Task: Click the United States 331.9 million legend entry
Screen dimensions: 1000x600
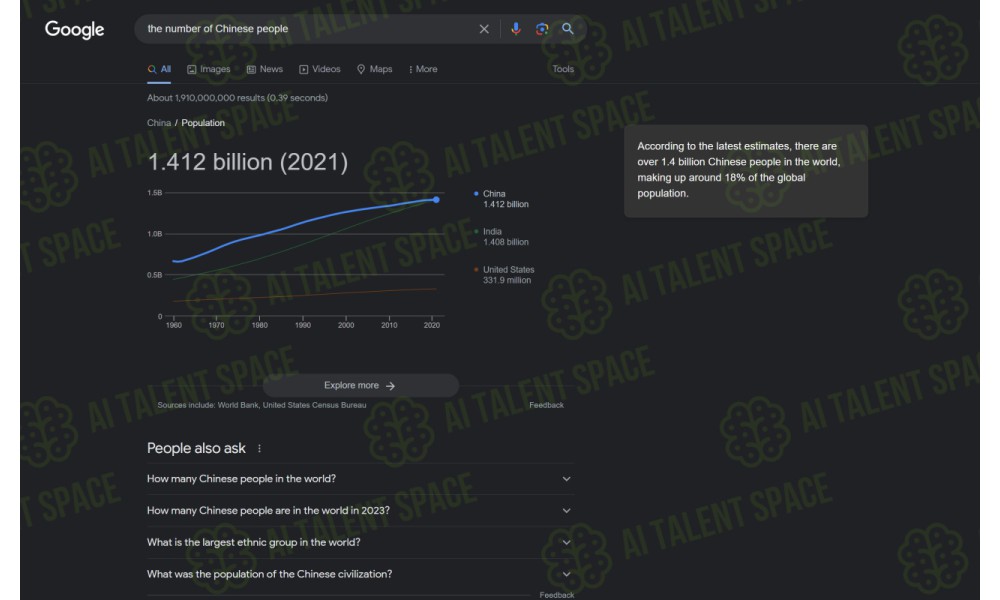Action: [504, 275]
